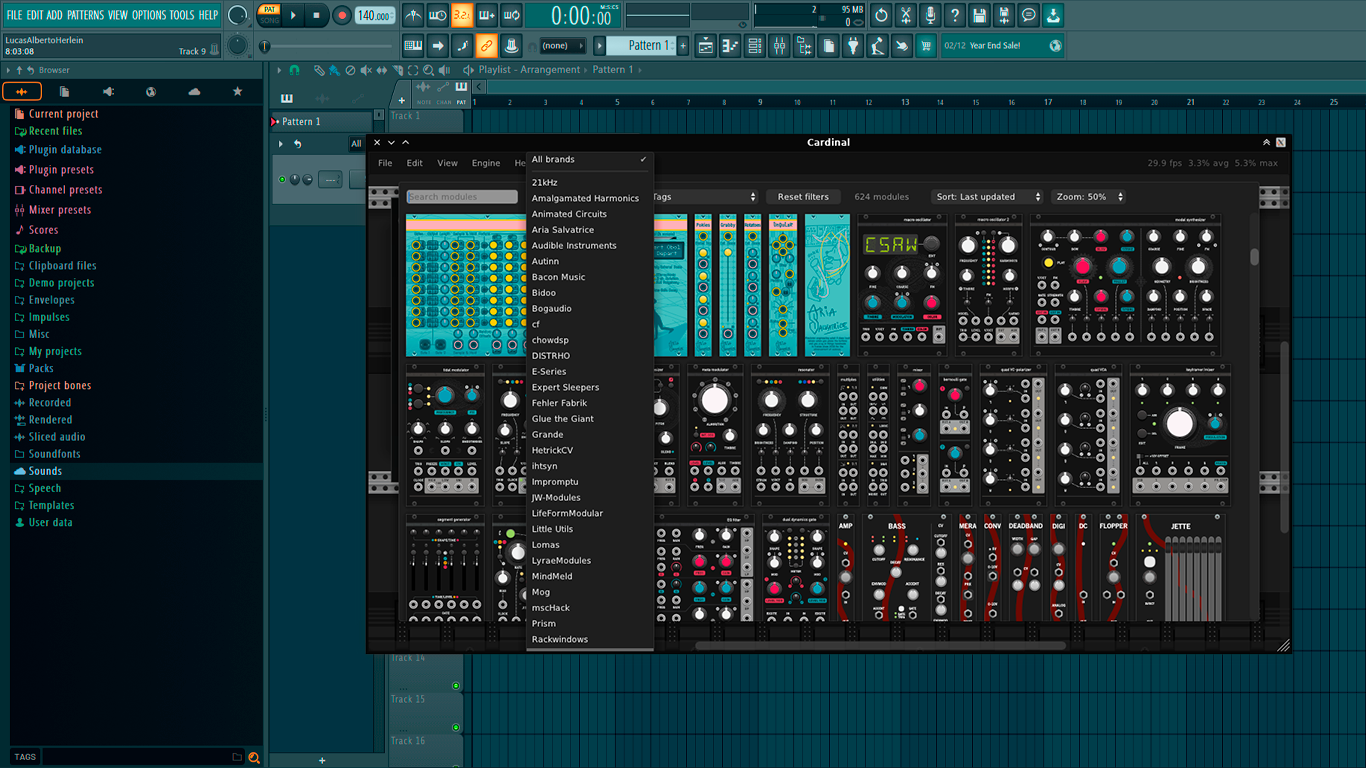The image size is (1366, 768).
Task: Open the OPTIONS menu
Action: coord(149,15)
